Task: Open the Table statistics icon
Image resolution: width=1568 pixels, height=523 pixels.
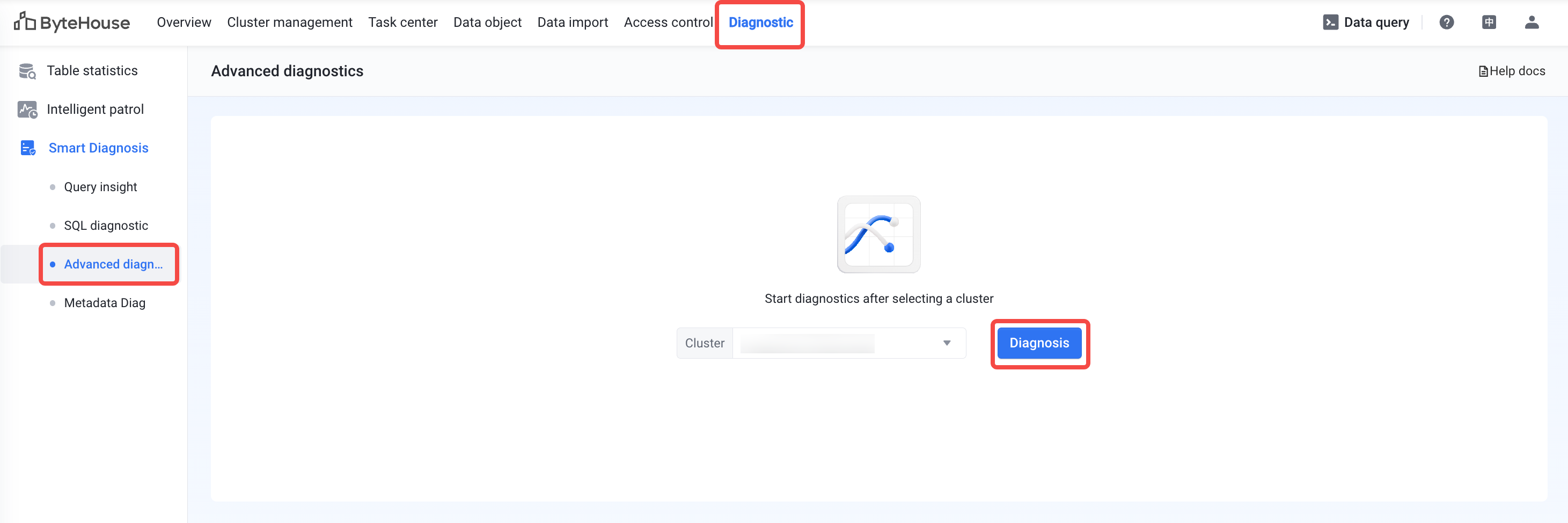Action: [x=27, y=71]
